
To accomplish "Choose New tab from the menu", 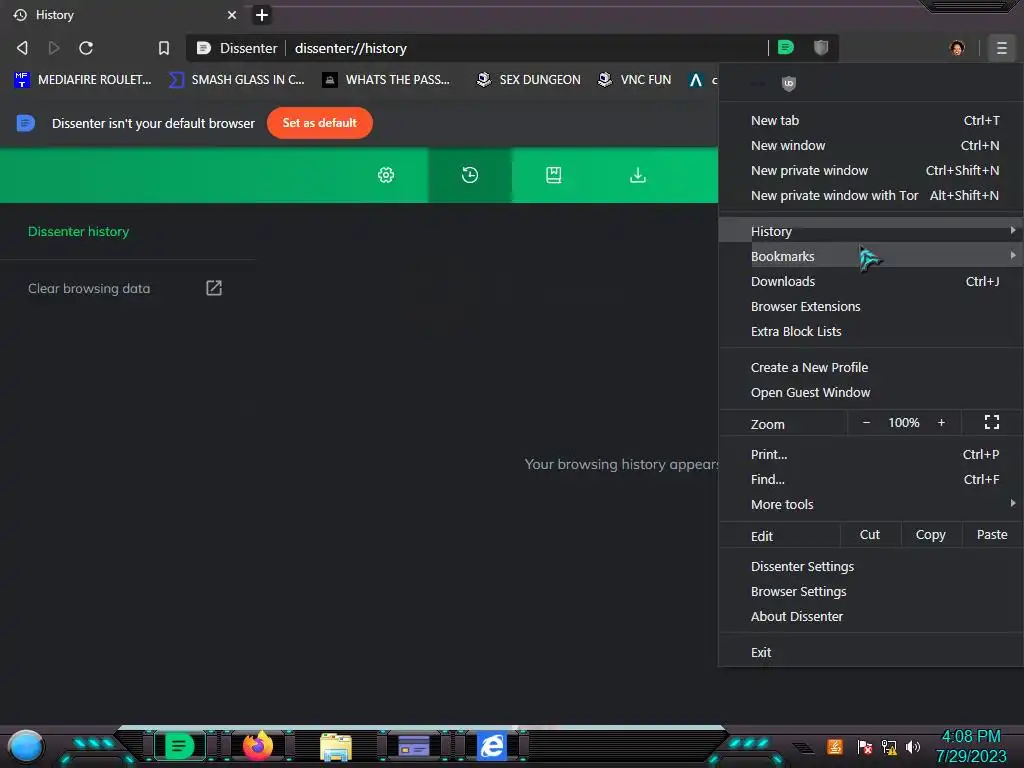I will point(871,120).
